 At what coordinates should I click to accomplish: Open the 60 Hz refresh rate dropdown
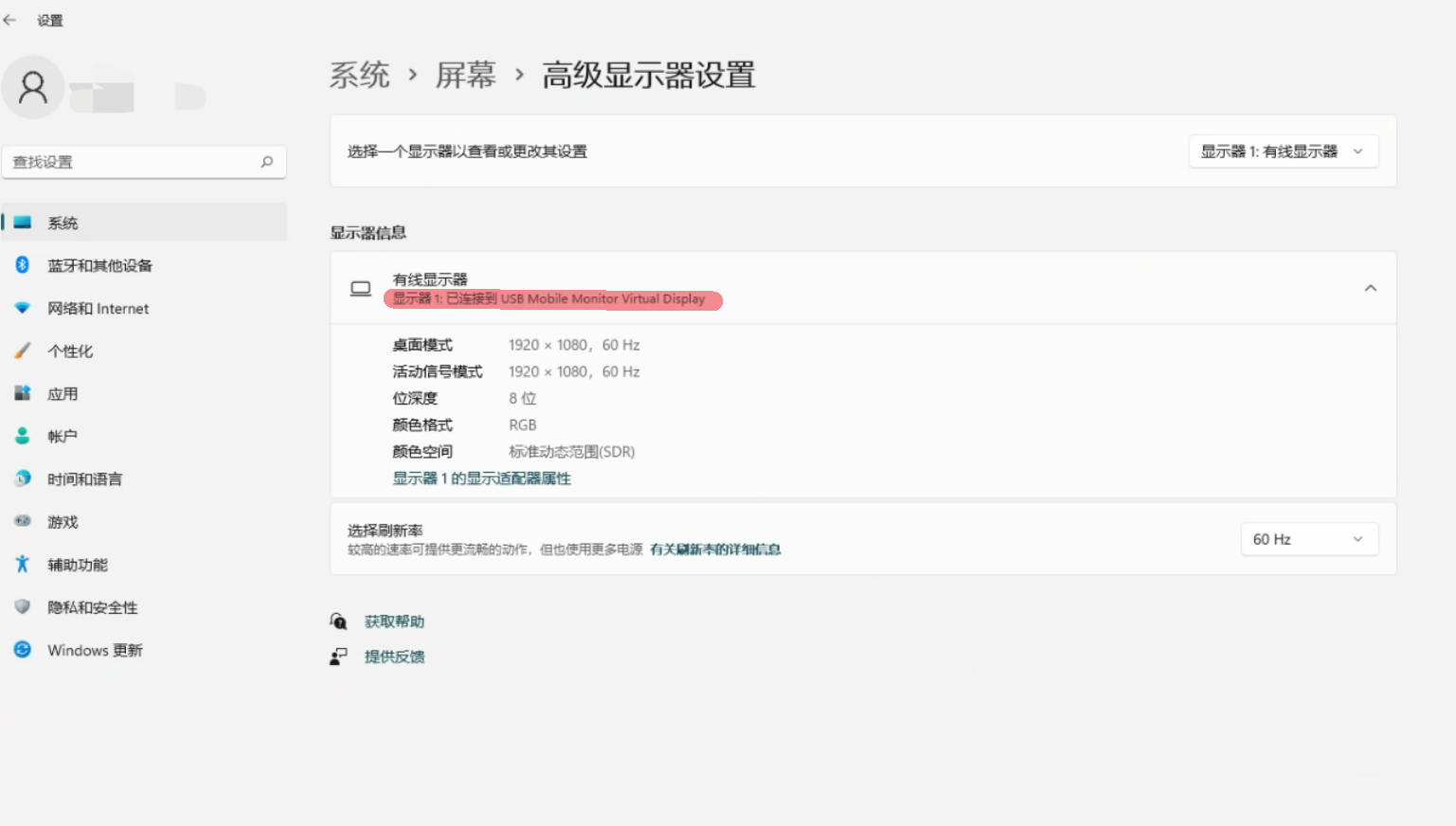(x=1309, y=539)
